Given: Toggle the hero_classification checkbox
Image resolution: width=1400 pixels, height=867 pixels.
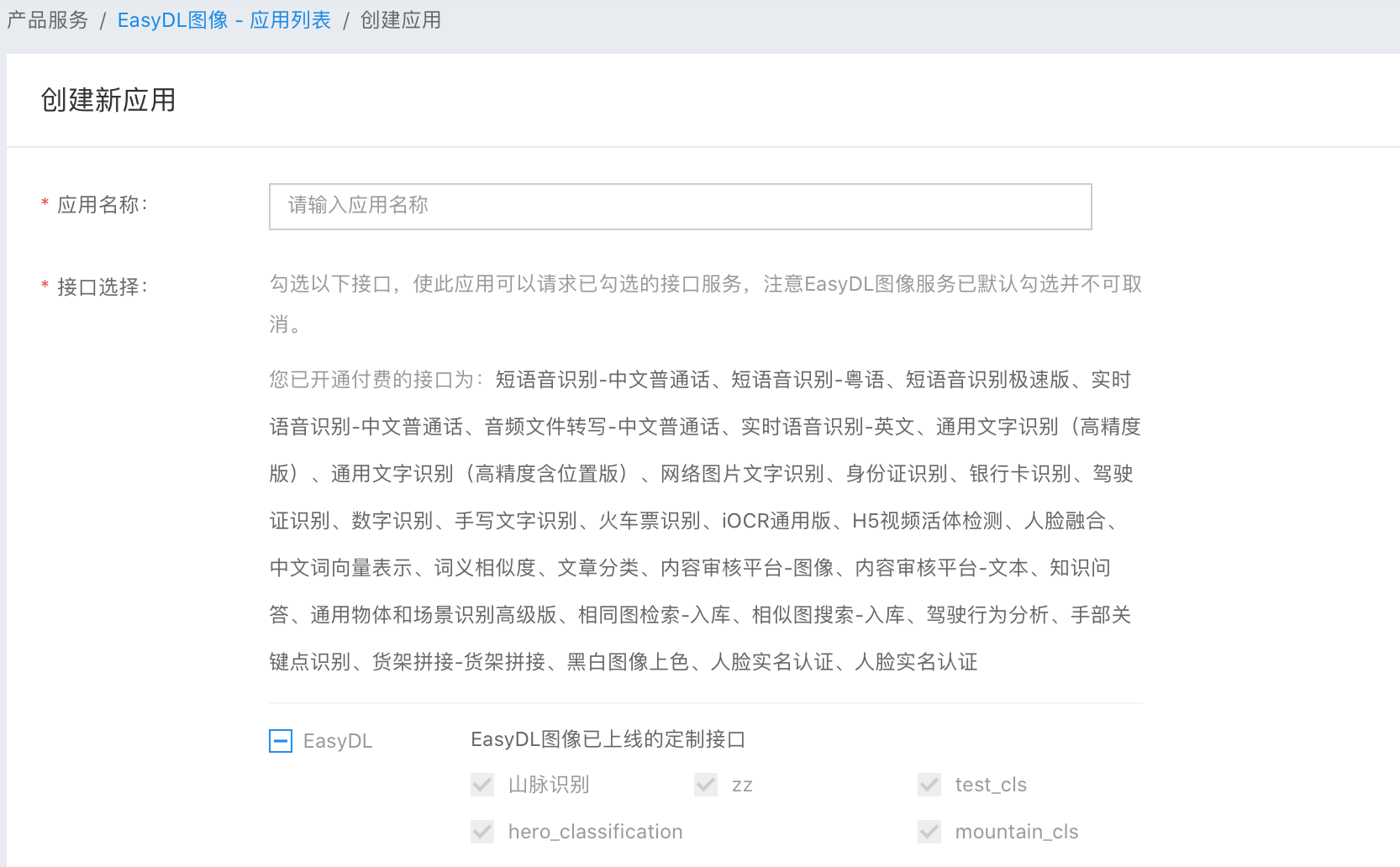Looking at the screenshot, I should (x=482, y=832).
